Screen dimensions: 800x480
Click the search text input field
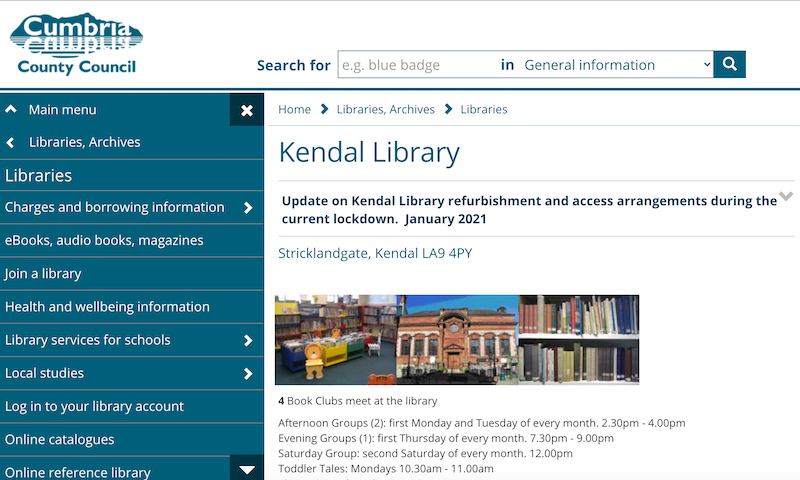(416, 65)
